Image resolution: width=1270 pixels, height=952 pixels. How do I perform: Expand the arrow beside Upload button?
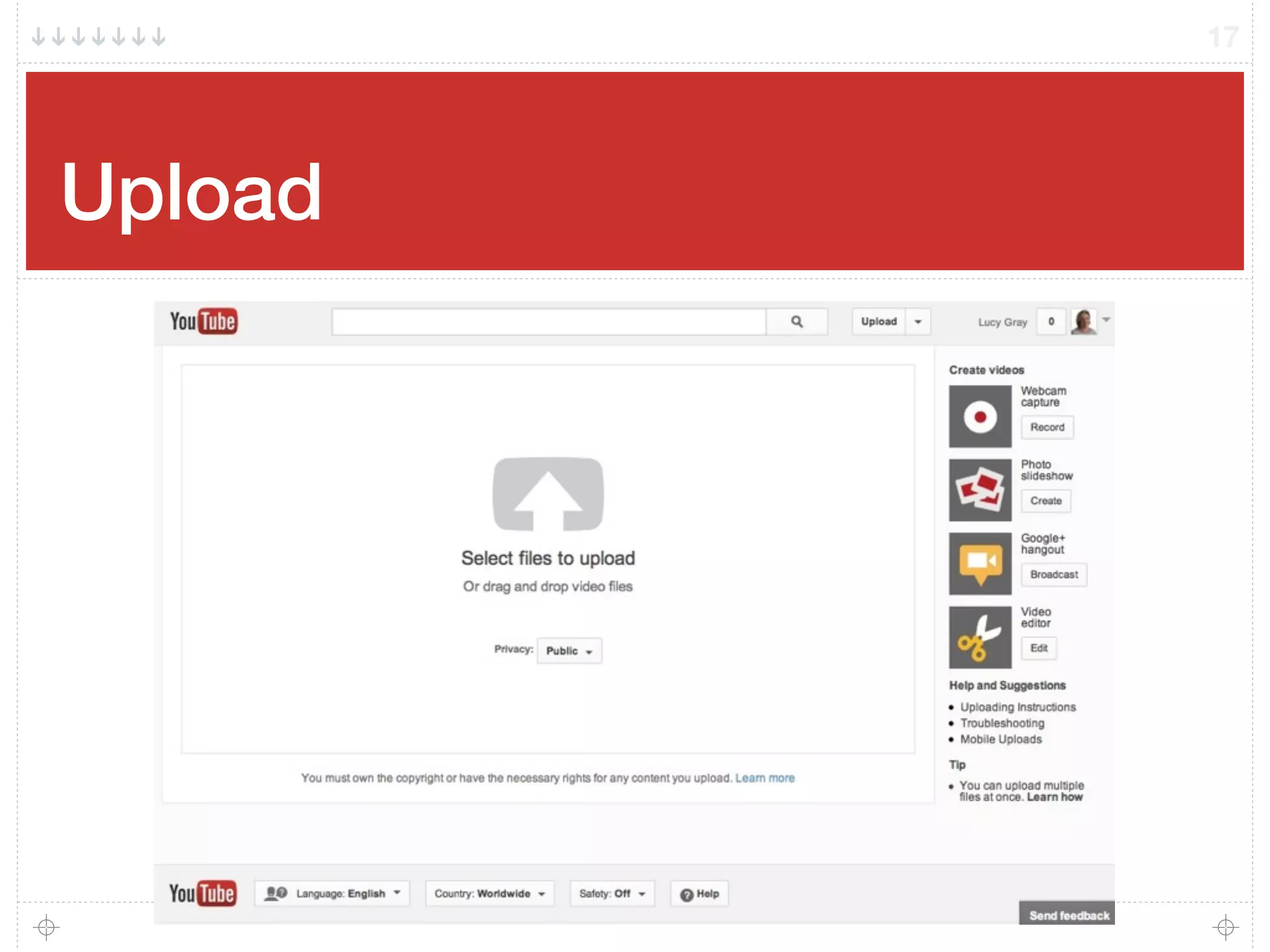[918, 322]
